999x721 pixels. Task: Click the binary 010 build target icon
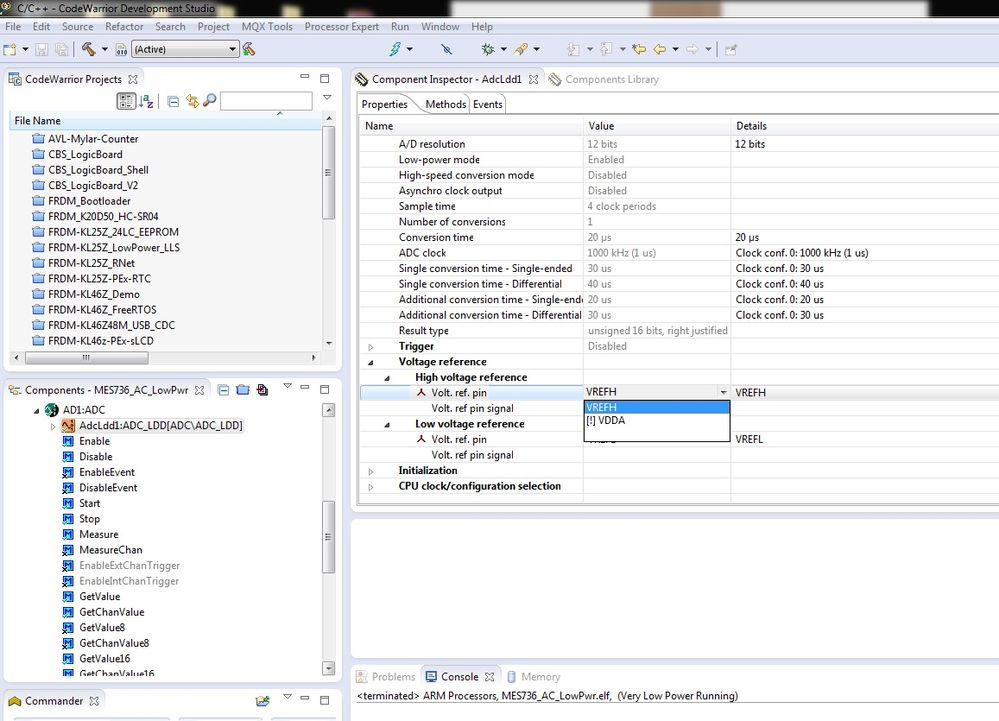121,49
